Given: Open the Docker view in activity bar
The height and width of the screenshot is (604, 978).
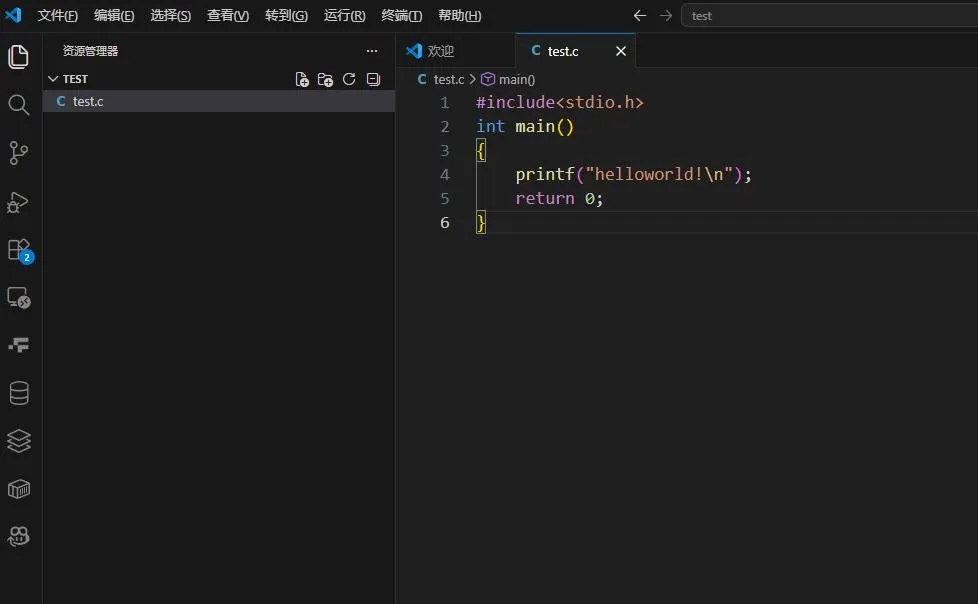Looking at the screenshot, I should tap(19, 344).
